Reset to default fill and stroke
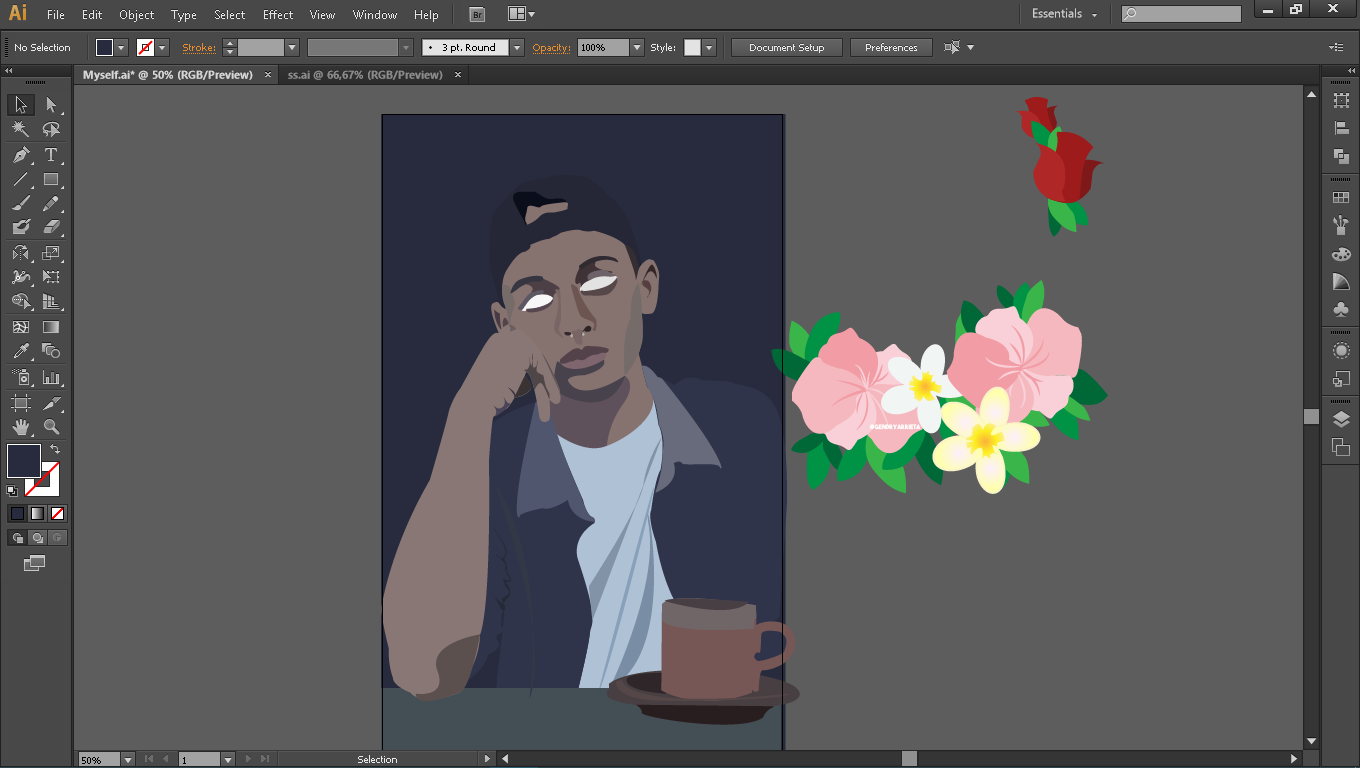Screen dimensions: 1360x768 point(12,491)
